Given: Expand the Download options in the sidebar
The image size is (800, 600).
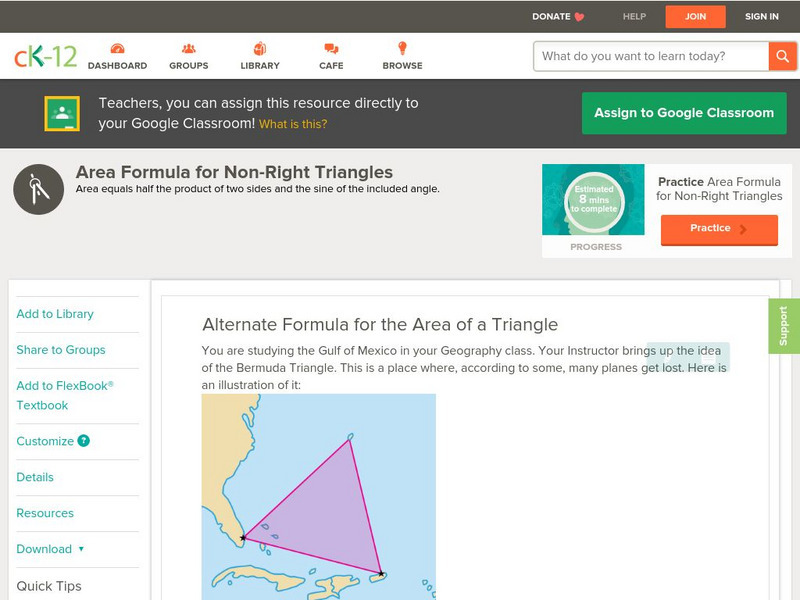Looking at the screenshot, I should click(50, 549).
